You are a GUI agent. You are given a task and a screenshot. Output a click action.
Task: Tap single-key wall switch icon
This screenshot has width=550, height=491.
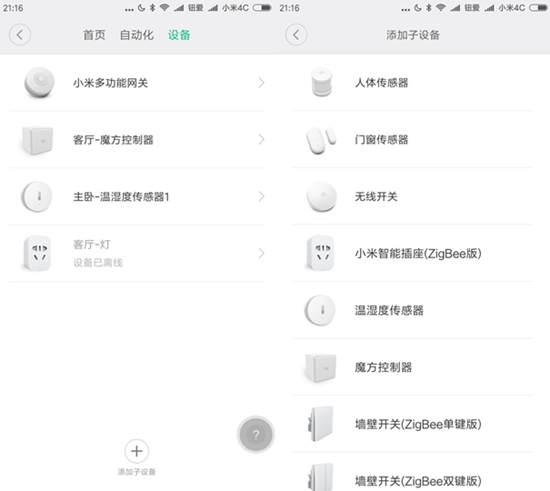321,424
